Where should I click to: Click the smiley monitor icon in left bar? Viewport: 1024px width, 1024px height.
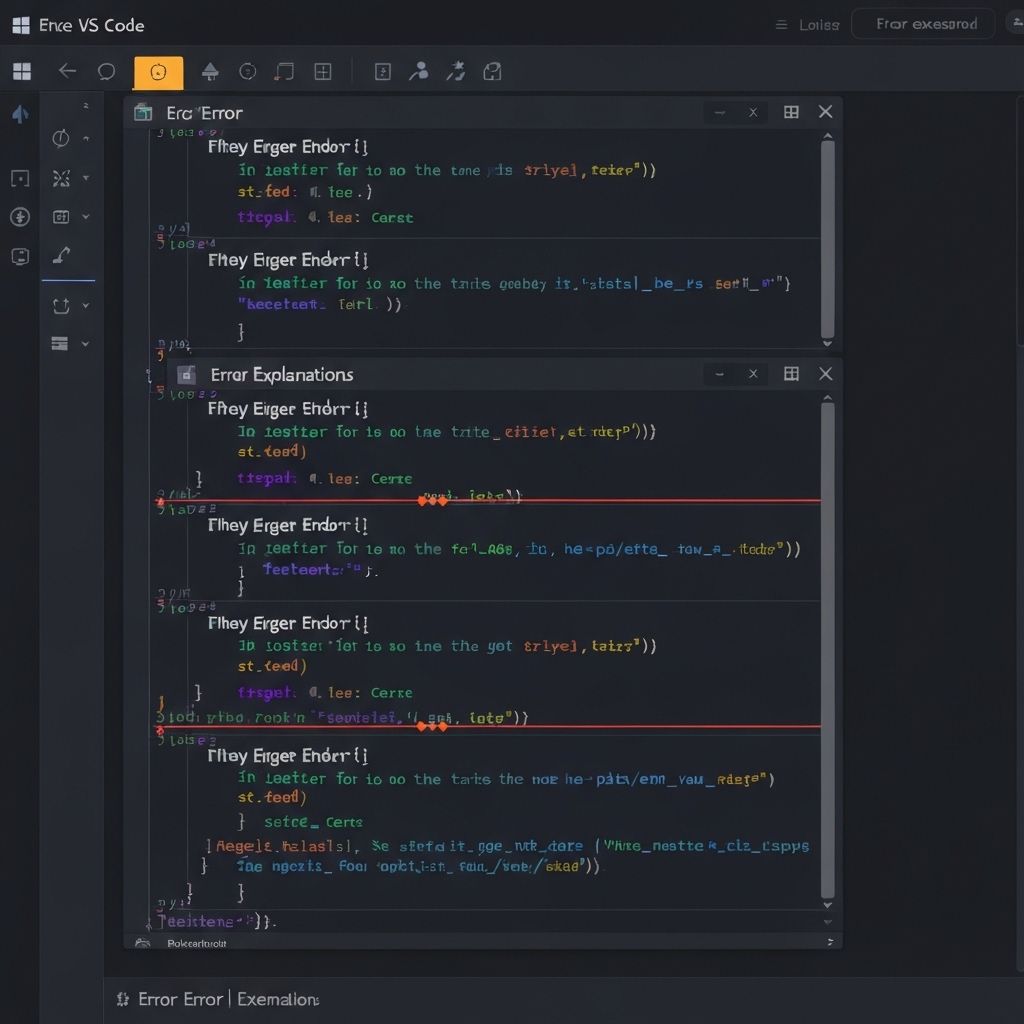coord(20,256)
